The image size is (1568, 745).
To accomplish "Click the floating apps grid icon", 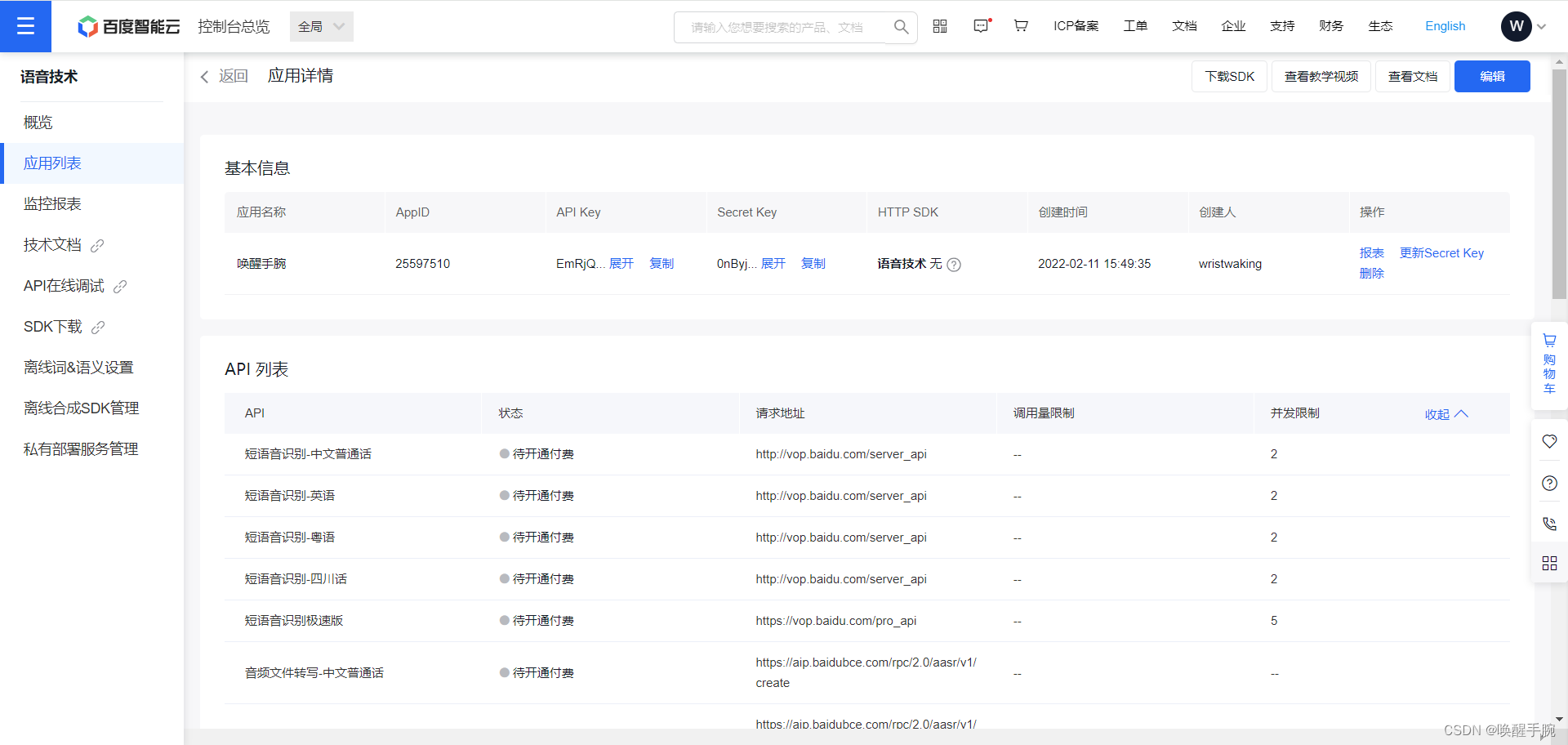I will tap(1549, 563).
